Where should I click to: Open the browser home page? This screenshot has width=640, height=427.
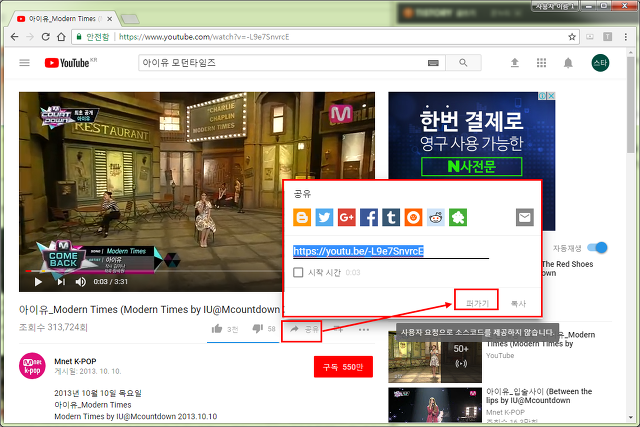[x=61, y=37]
